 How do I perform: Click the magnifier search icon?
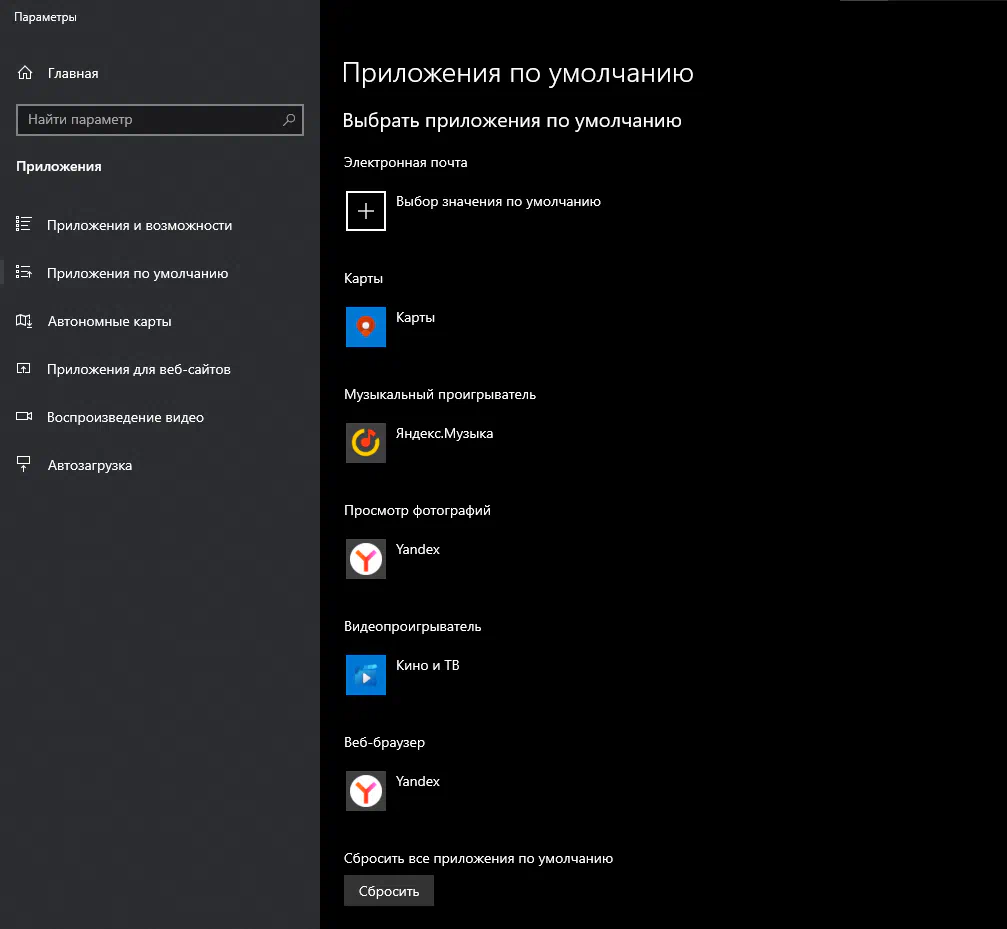pyautogui.click(x=289, y=119)
